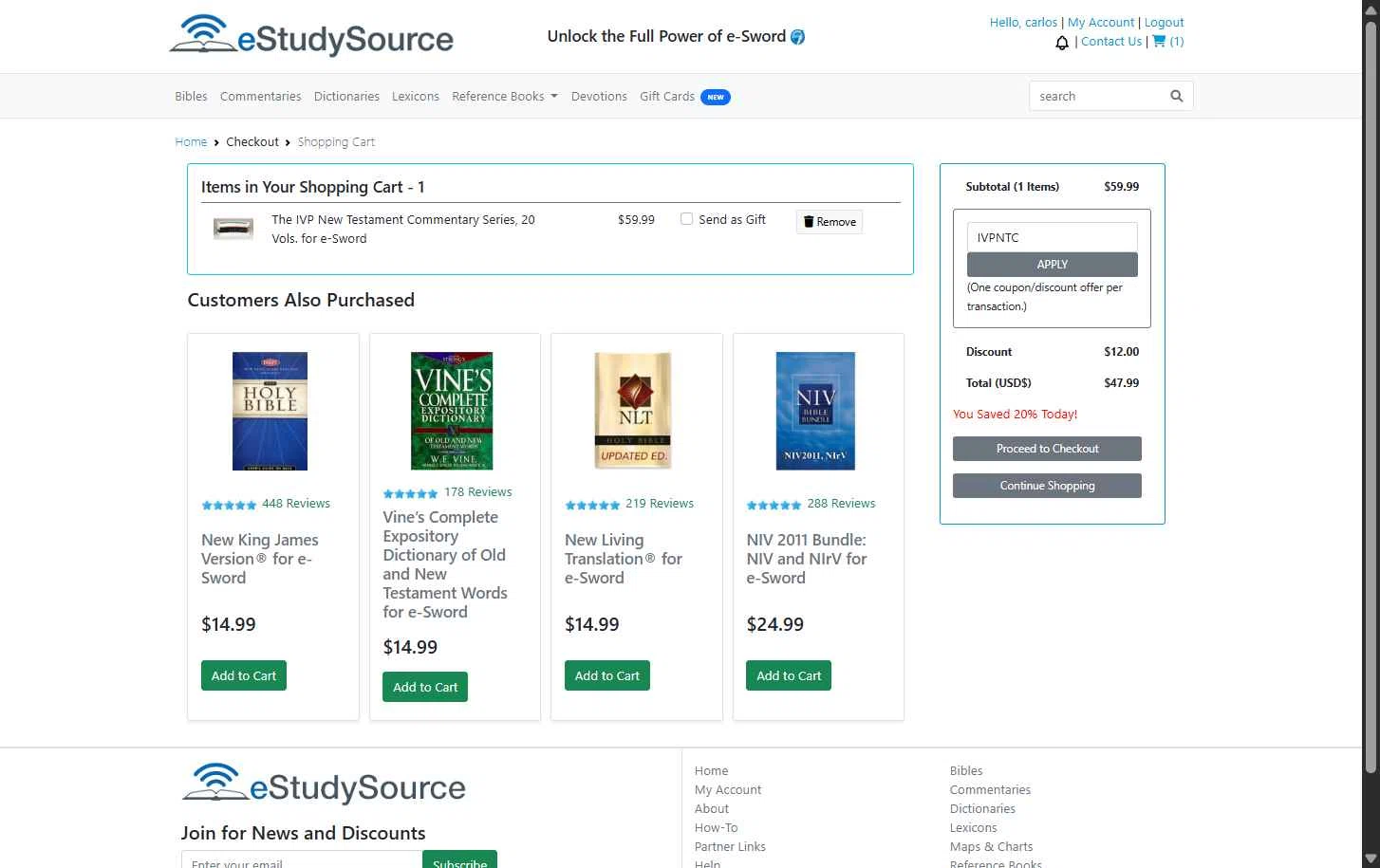Click star rating of NIV 2011 Bundle
Image resolution: width=1380 pixels, height=868 pixels.
click(774, 505)
